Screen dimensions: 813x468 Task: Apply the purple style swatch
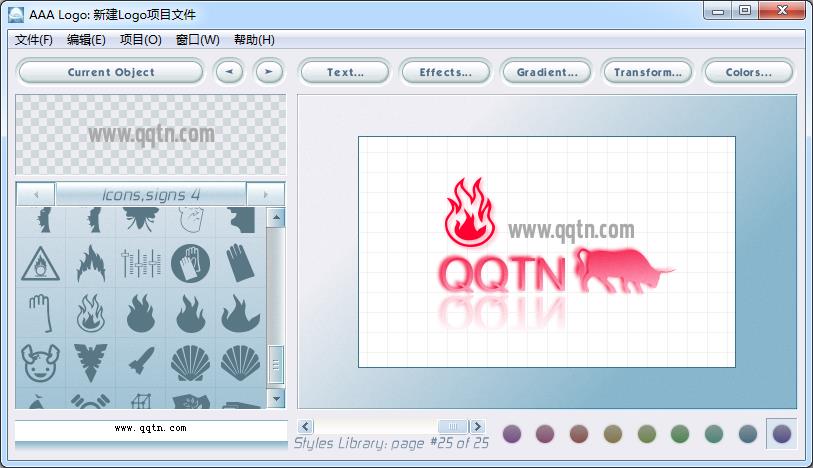(512, 433)
